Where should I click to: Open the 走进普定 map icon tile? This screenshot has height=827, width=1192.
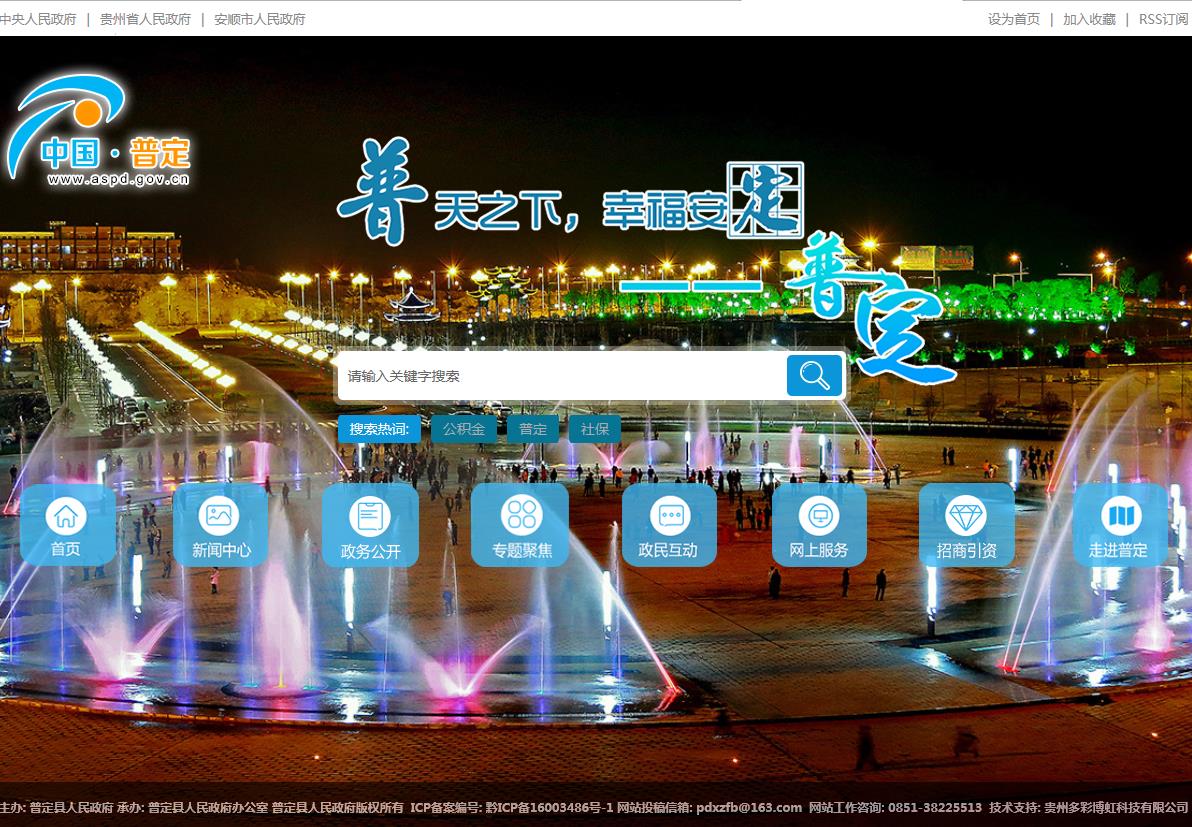click(1120, 526)
